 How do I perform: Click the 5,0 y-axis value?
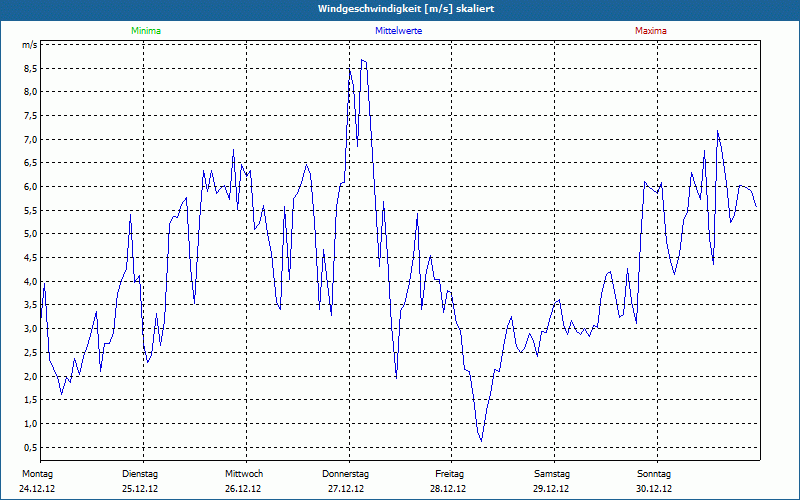[31, 234]
